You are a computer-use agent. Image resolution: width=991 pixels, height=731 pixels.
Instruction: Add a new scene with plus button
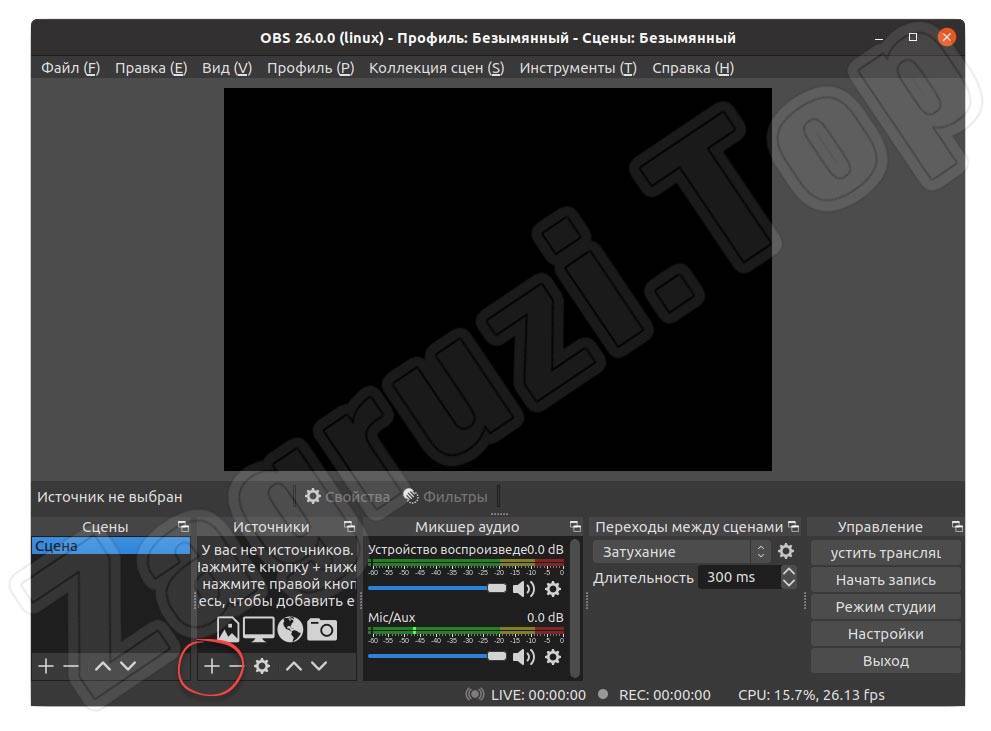pyautogui.click(x=46, y=666)
